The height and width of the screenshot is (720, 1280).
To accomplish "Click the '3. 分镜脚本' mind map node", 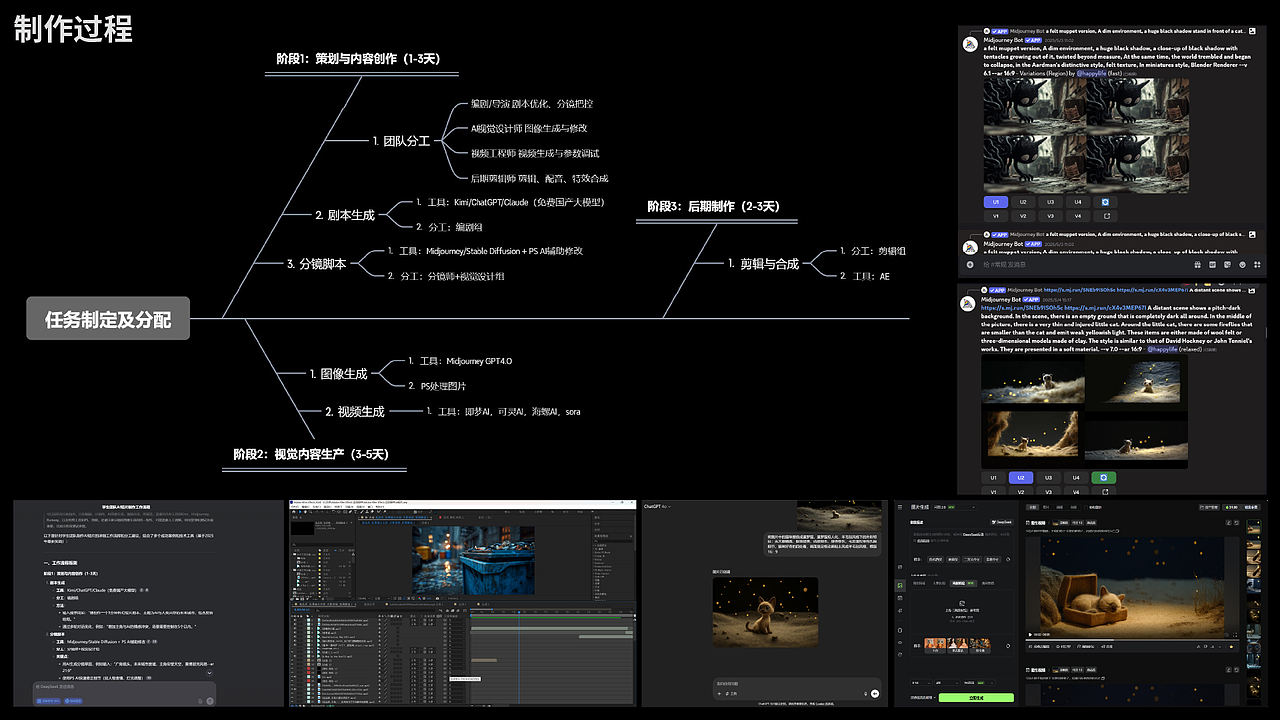I will pos(316,264).
